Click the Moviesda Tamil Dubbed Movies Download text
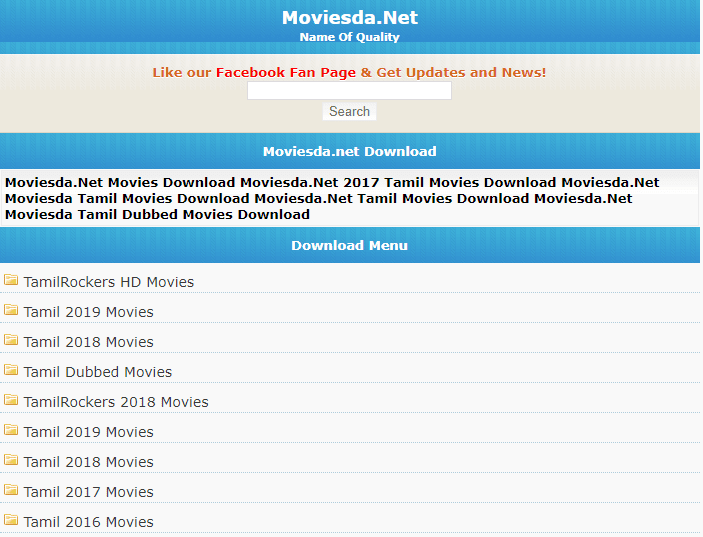Viewport: 703px width, 537px height. click(x=157, y=214)
